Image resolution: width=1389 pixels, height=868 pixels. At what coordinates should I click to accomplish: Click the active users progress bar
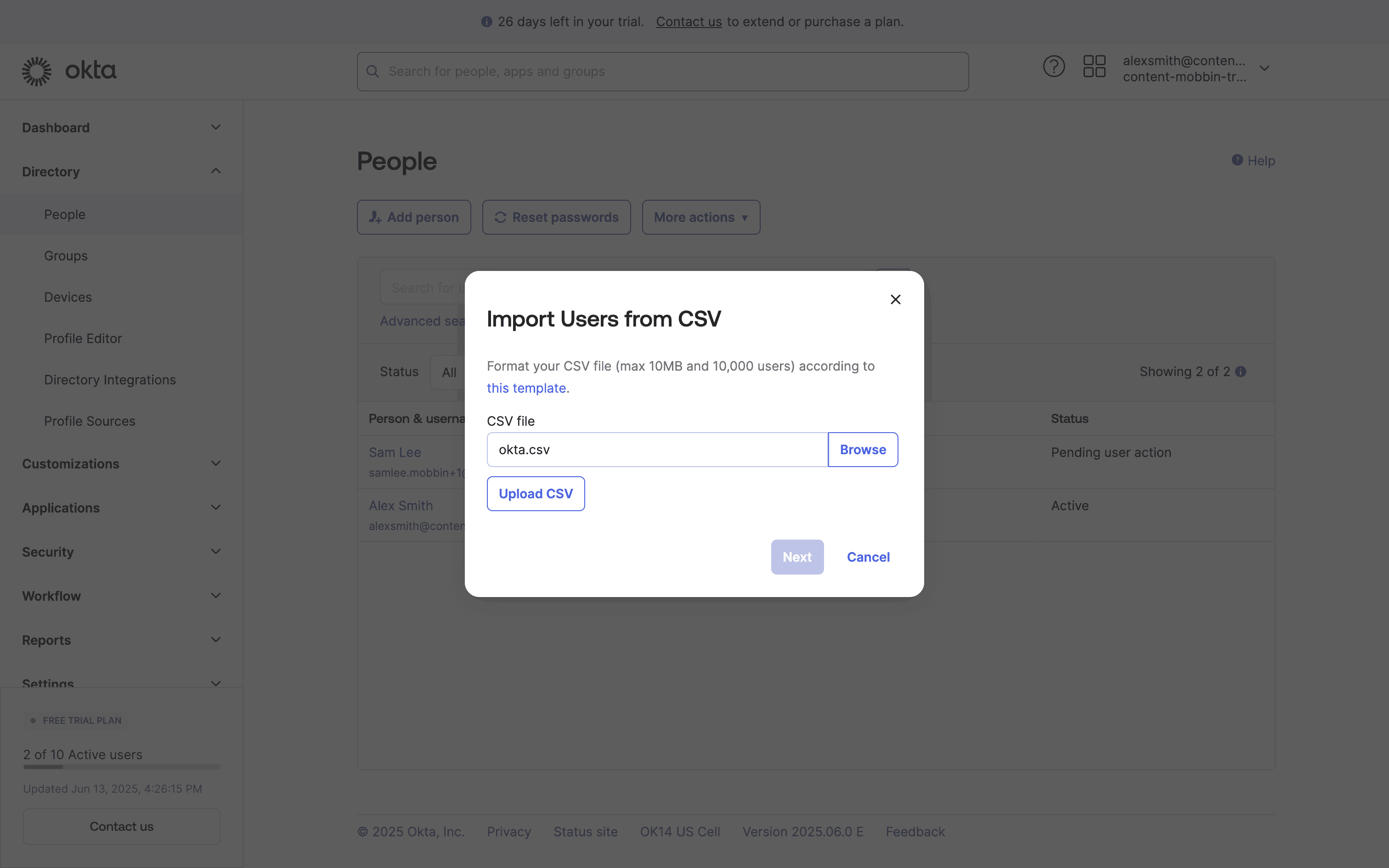click(122, 767)
